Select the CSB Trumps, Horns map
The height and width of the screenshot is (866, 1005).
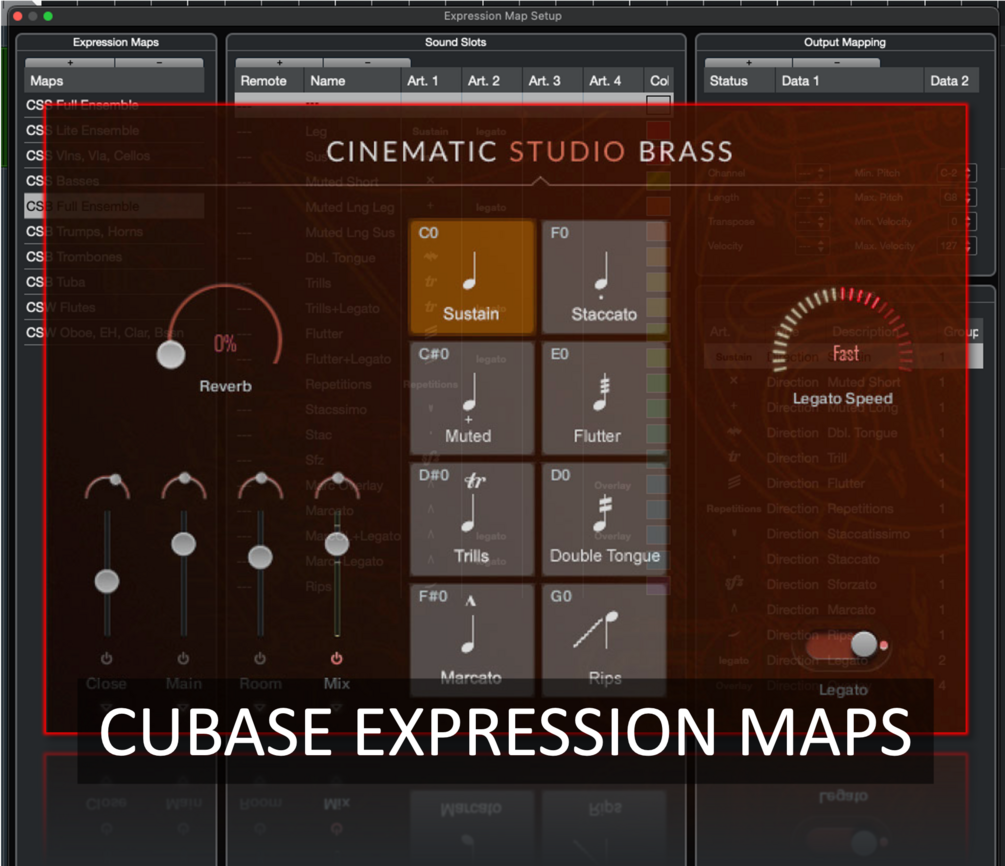(x=114, y=231)
